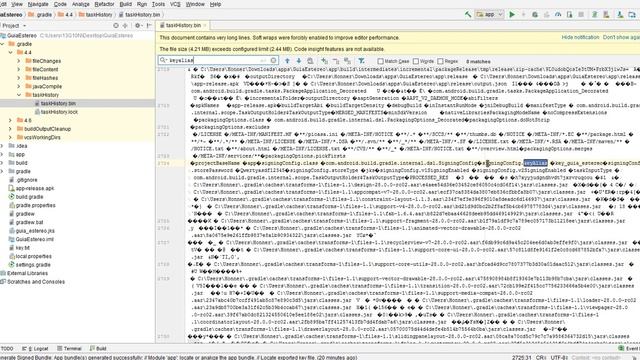Click the Hide notification link
The image size is (640, 360).
click(580, 37)
